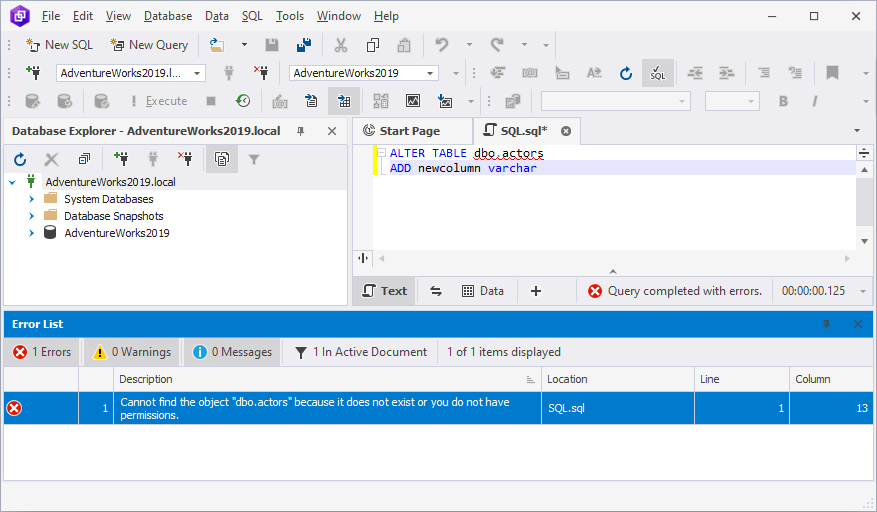Open the Tools menu
This screenshot has height=512, width=877.
290,16
